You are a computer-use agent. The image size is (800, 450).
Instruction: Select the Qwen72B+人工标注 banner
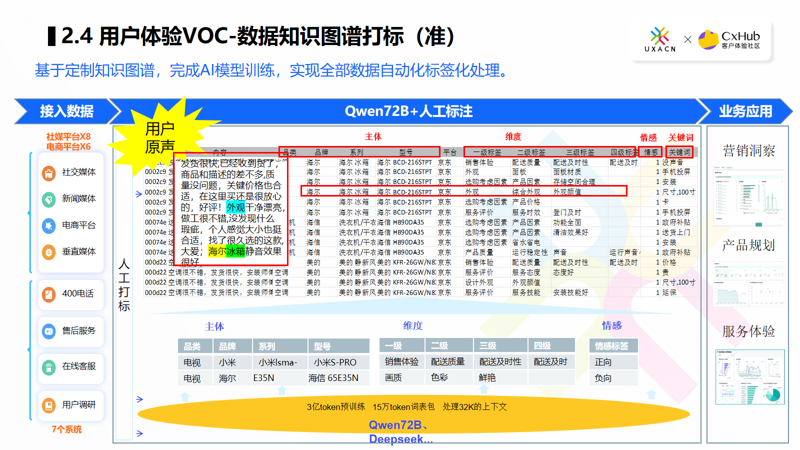pos(408,111)
